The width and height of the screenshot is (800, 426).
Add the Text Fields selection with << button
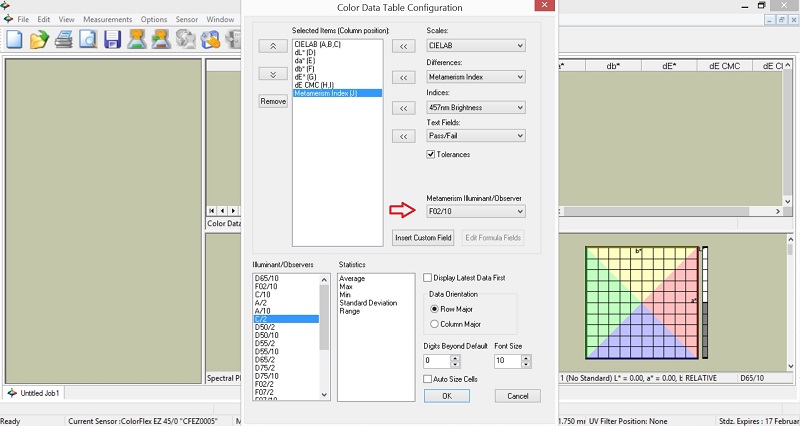pyautogui.click(x=403, y=136)
